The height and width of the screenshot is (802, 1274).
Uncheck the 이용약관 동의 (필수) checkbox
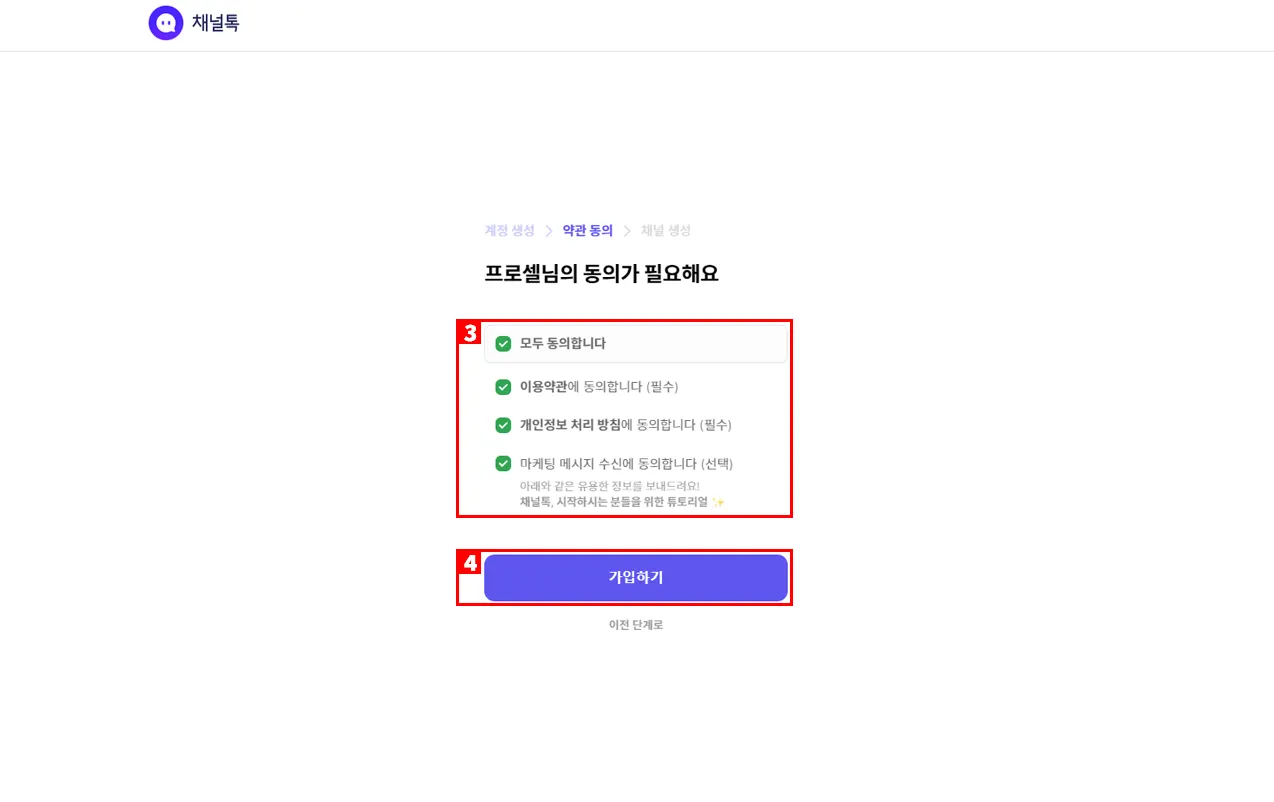(x=504, y=387)
